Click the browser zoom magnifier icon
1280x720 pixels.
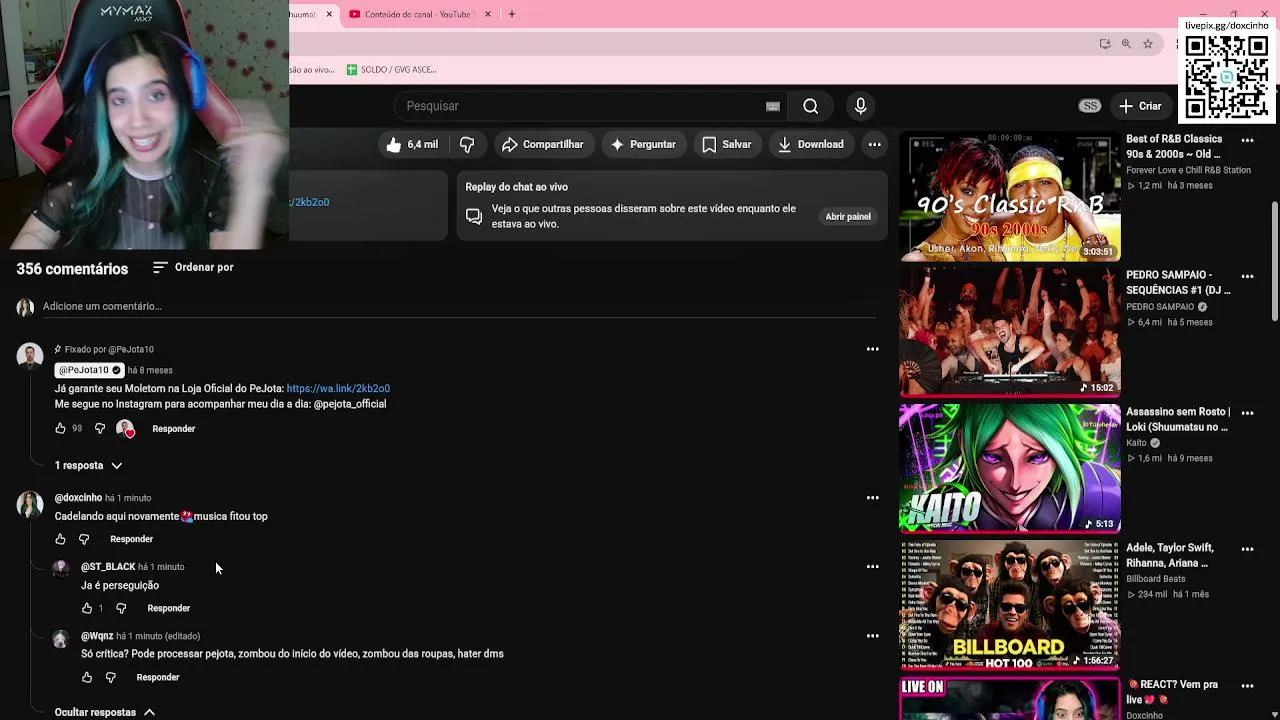pos(1126,44)
